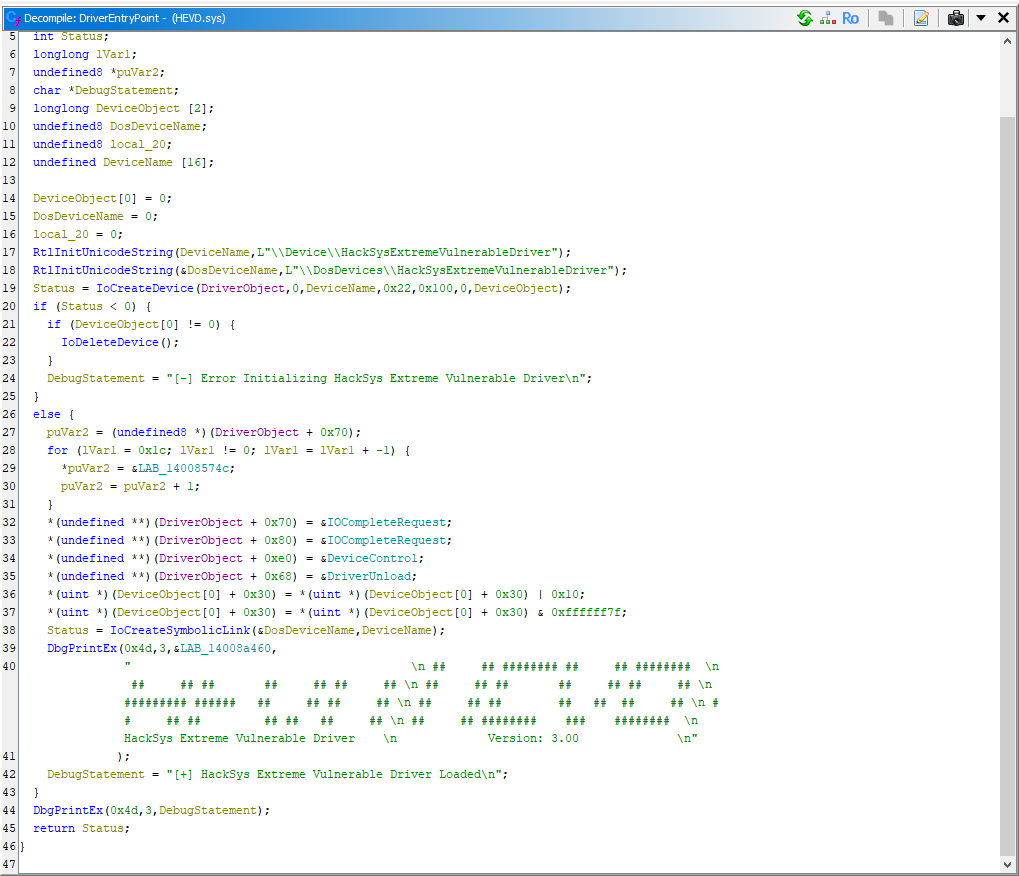Click 'undefined8 local_20;' declaration

(x=103, y=144)
